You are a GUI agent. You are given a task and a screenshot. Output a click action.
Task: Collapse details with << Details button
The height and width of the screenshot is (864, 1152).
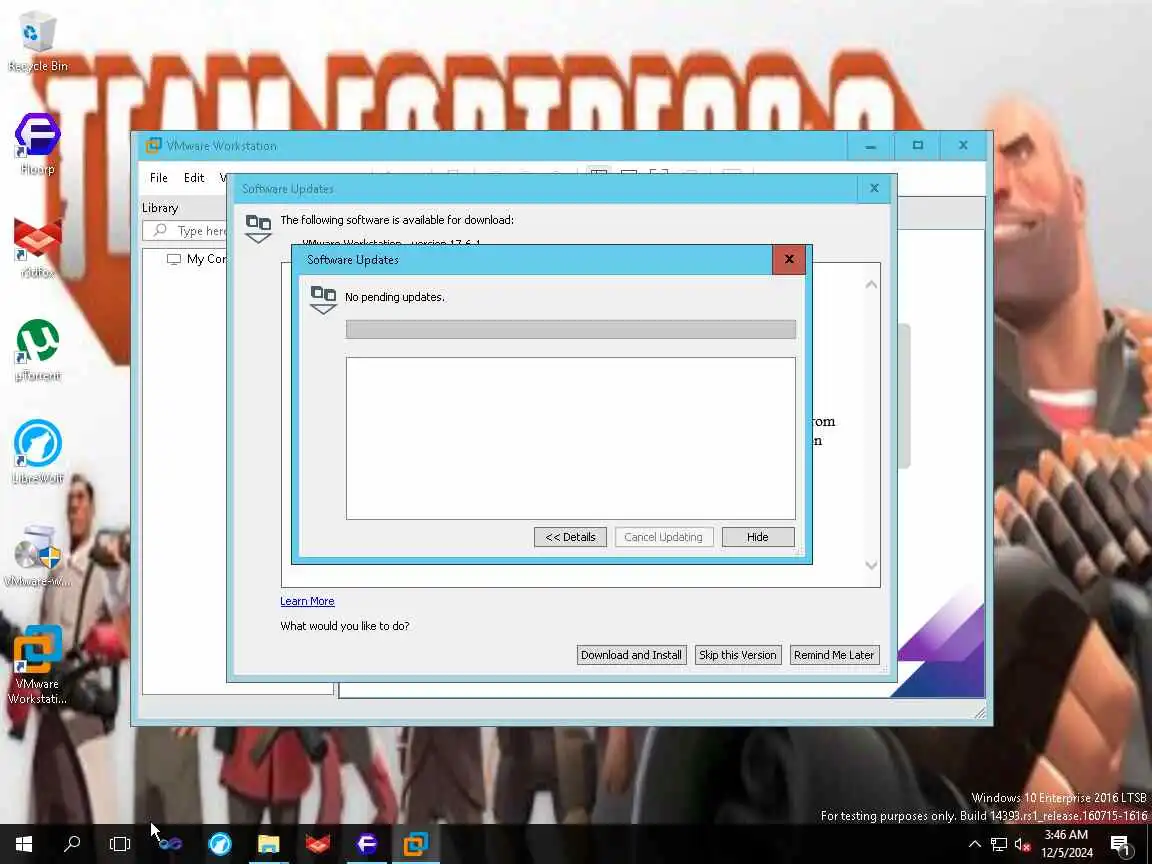coord(570,537)
